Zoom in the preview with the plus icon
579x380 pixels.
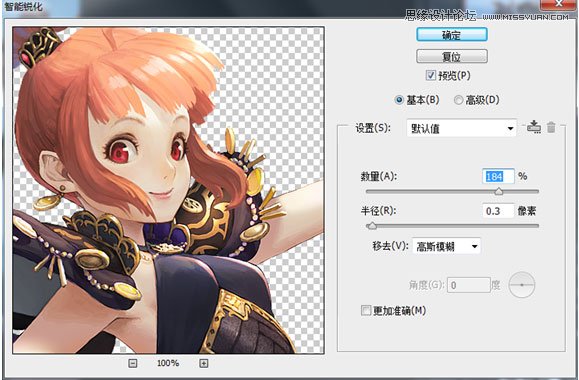(203, 363)
